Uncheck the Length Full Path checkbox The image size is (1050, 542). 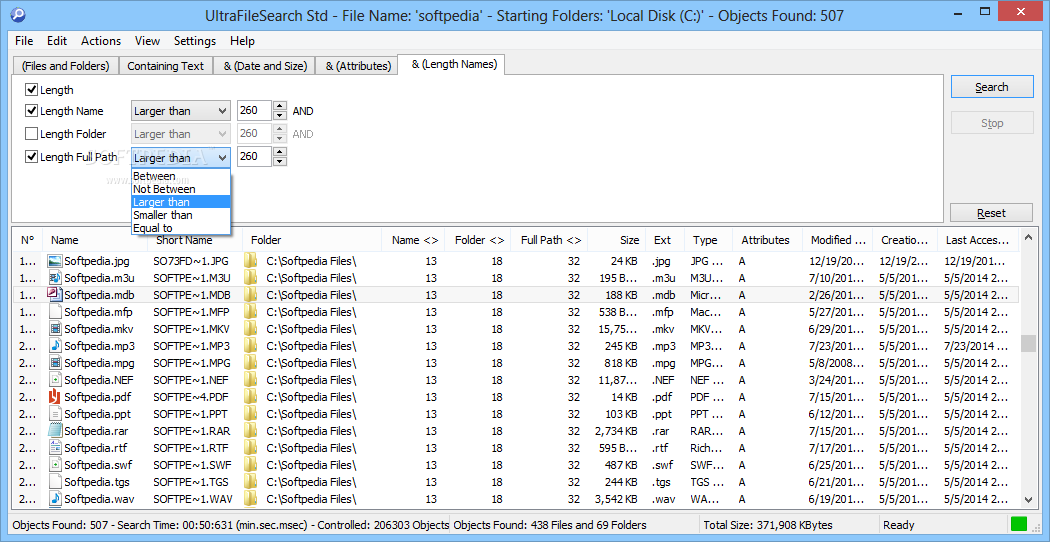pos(31,157)
